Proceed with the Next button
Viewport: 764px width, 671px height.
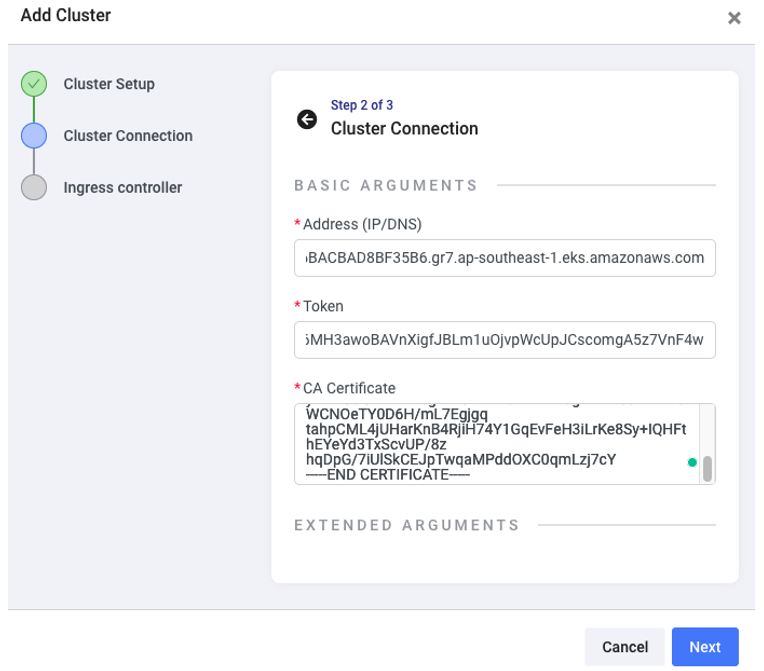click(x=704, y=647)
